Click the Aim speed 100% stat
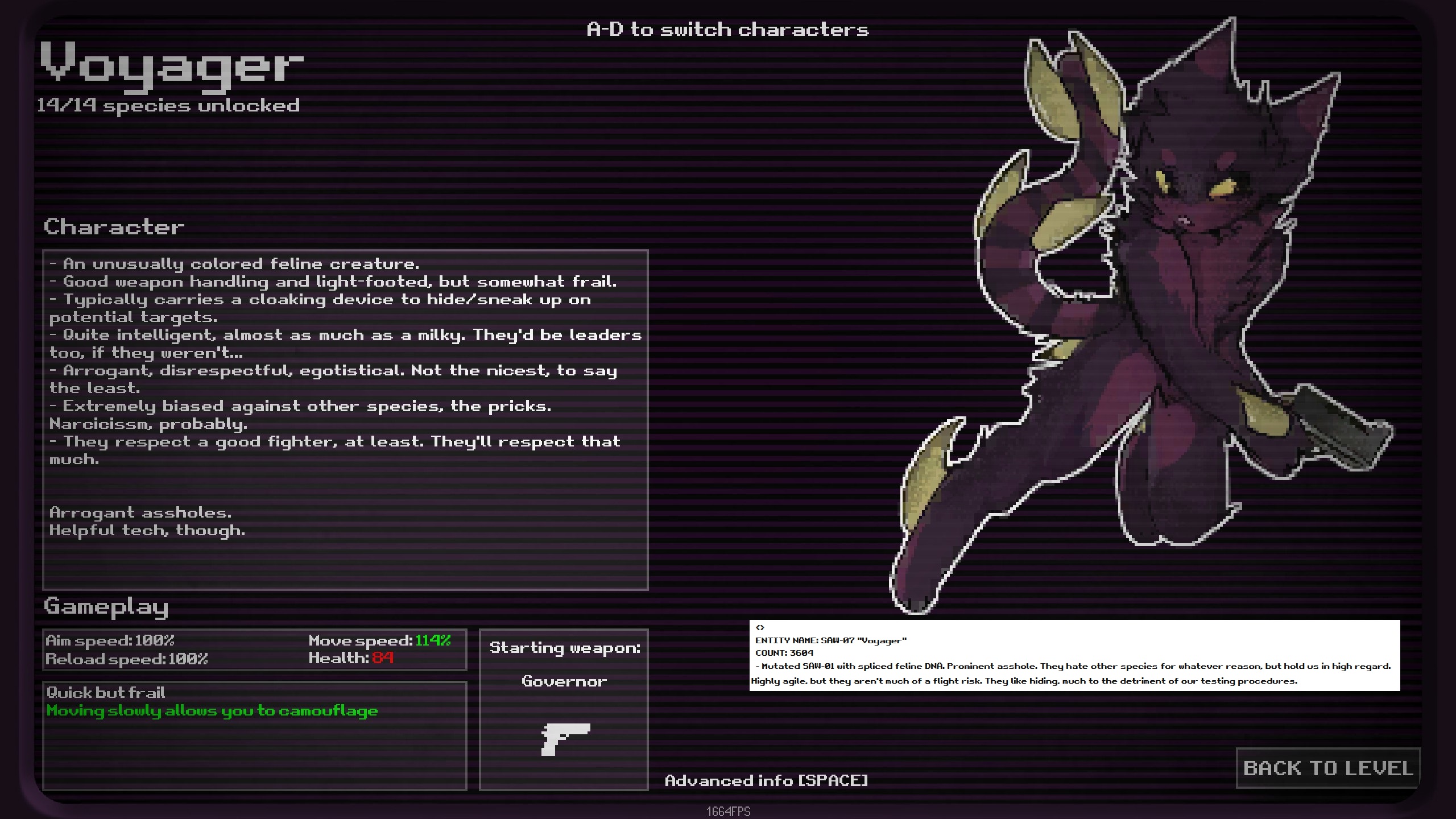 click(110, 640)
